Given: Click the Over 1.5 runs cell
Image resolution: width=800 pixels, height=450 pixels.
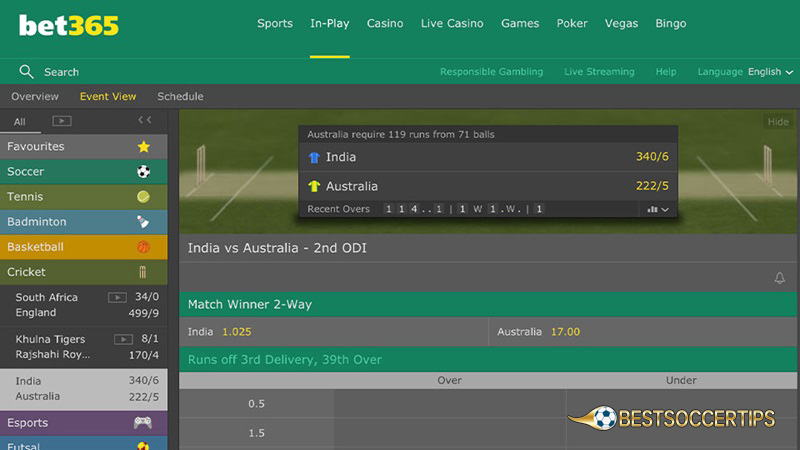Looking at the screenshot, I should point(450,433).
